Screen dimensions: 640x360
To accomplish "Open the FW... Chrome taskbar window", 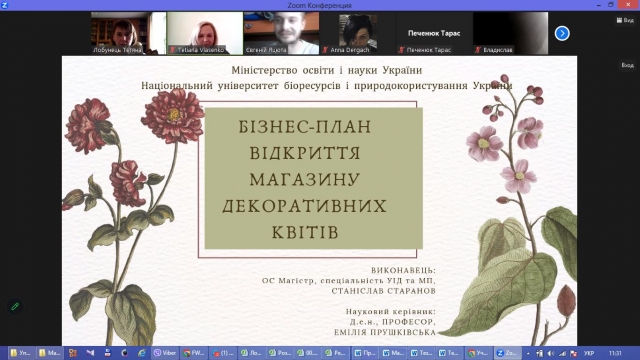I will 194,353.
